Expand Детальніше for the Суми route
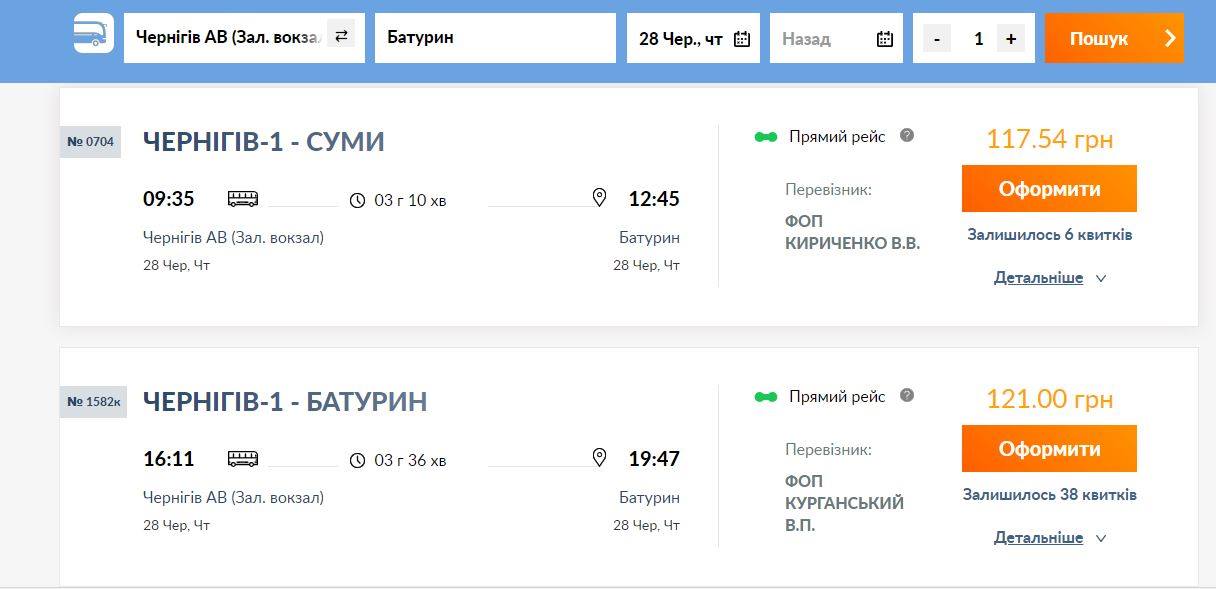Image resolution: width=1216 pixels, height=589 pixels. click(1038, 278)
